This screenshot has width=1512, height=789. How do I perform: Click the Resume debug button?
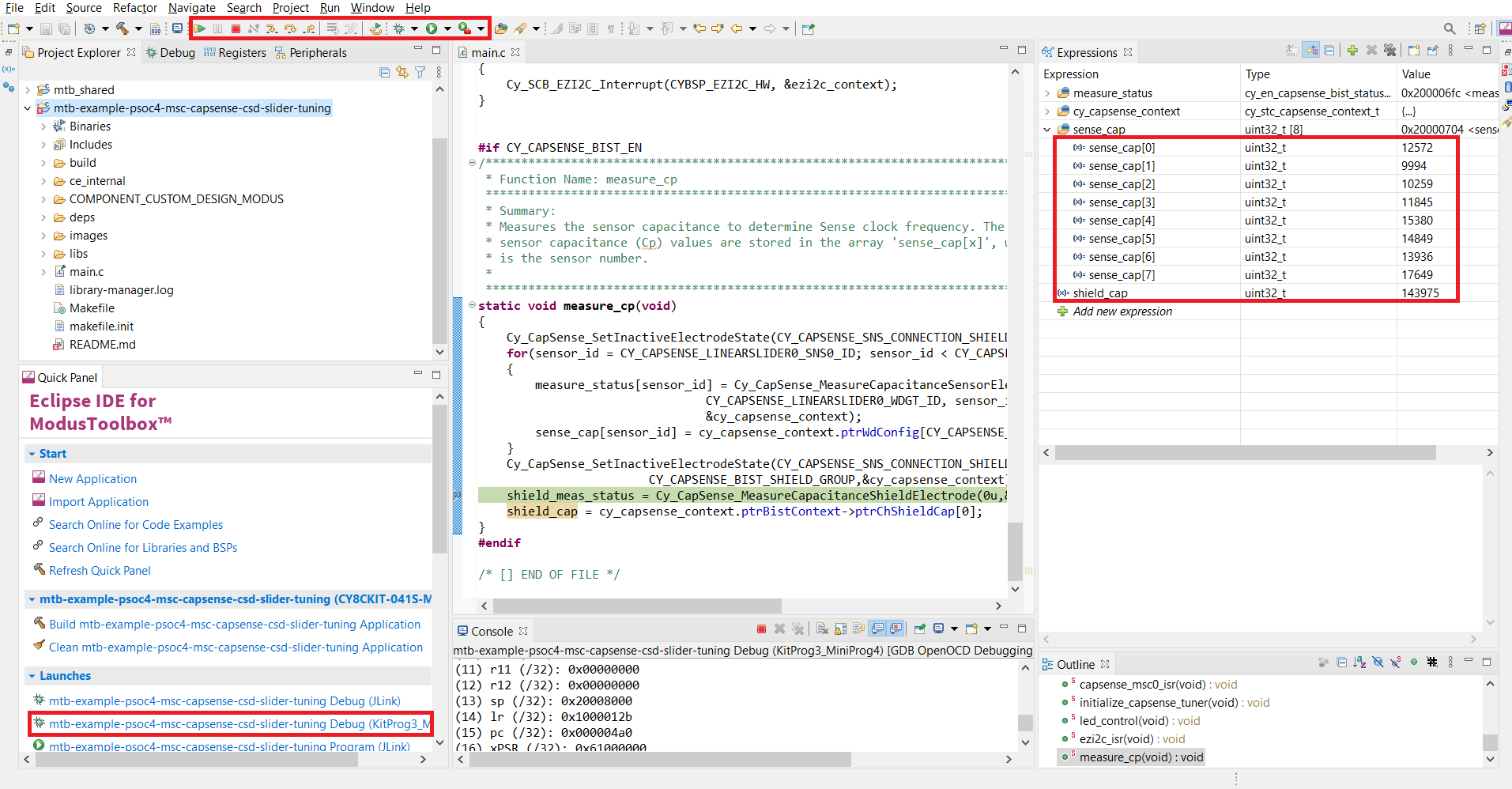point(200,29)
